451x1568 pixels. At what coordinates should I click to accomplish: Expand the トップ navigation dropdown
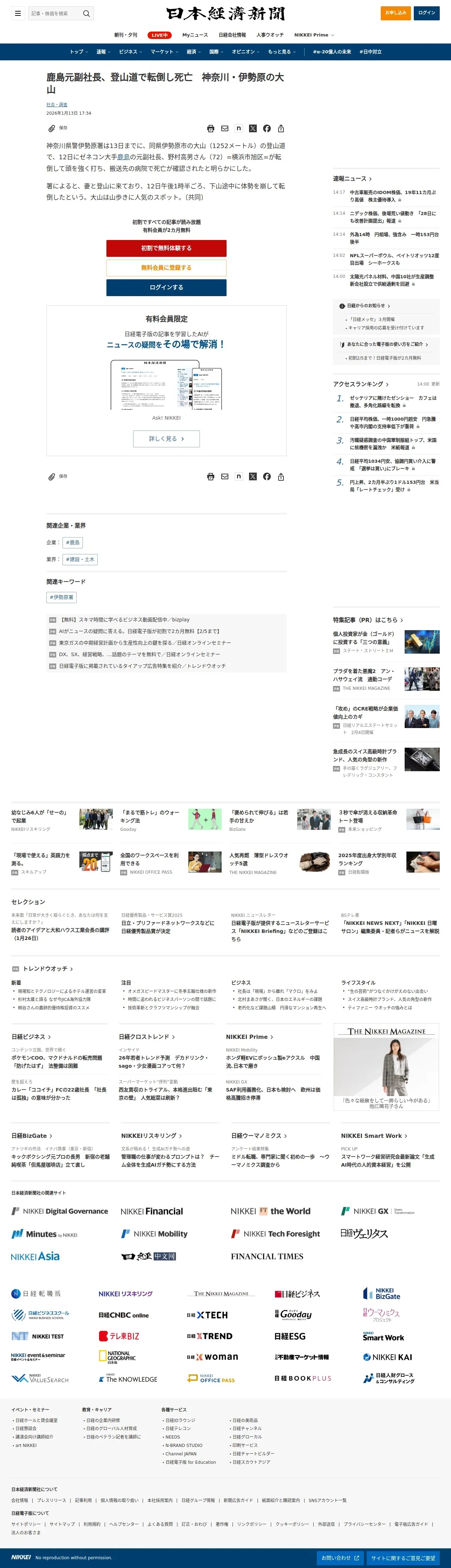(x=79, y=52)
